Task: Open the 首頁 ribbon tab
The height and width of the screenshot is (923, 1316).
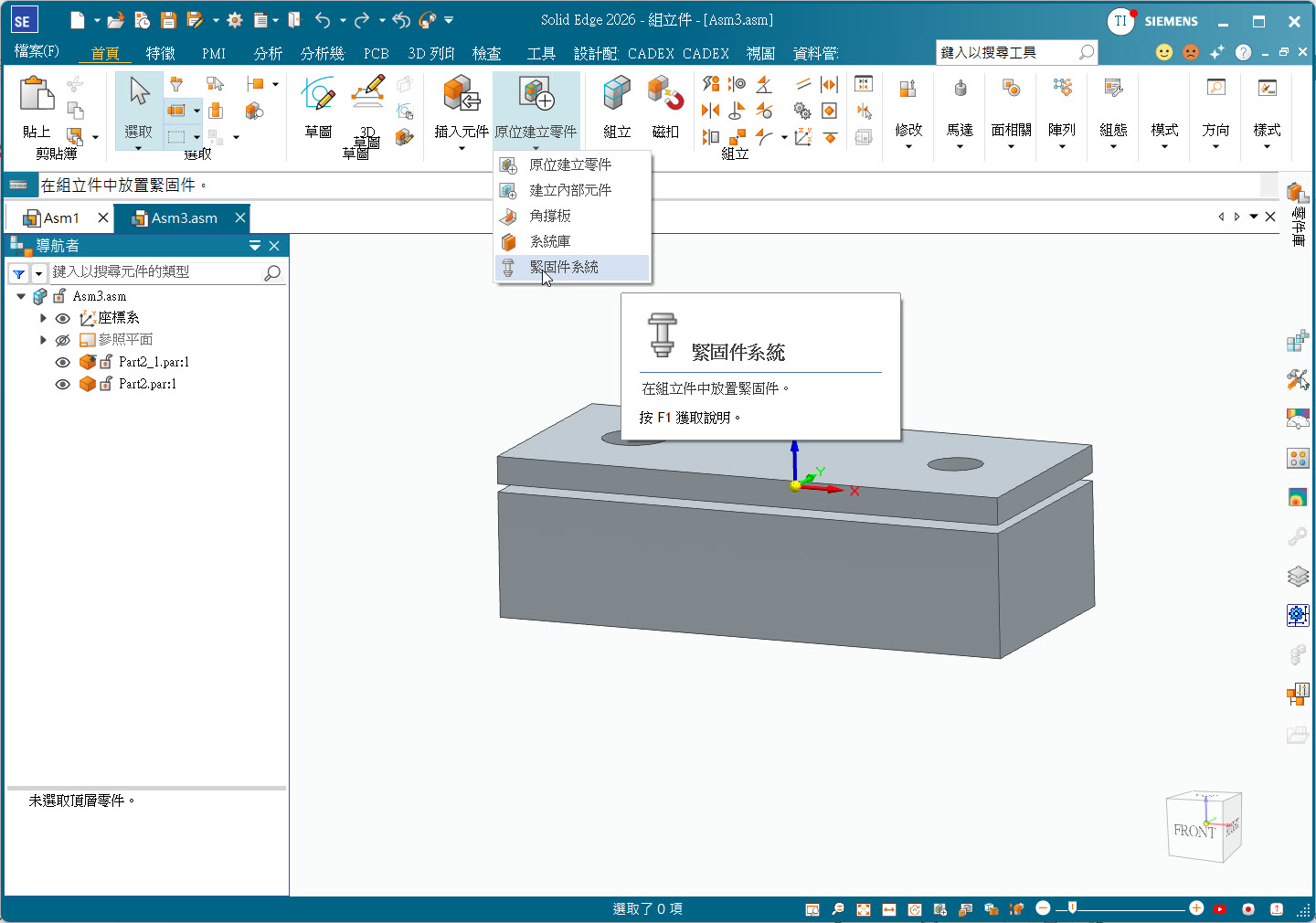Action: [105, 53]
